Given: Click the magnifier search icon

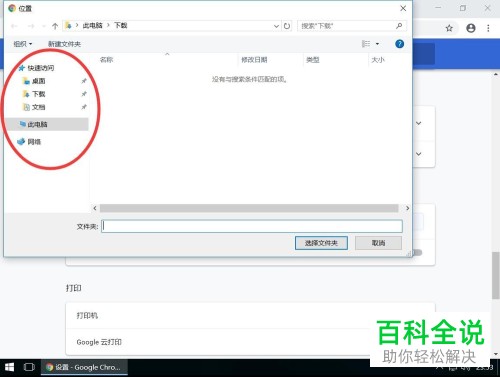Looking at the screenshot, I should (399, 26).
